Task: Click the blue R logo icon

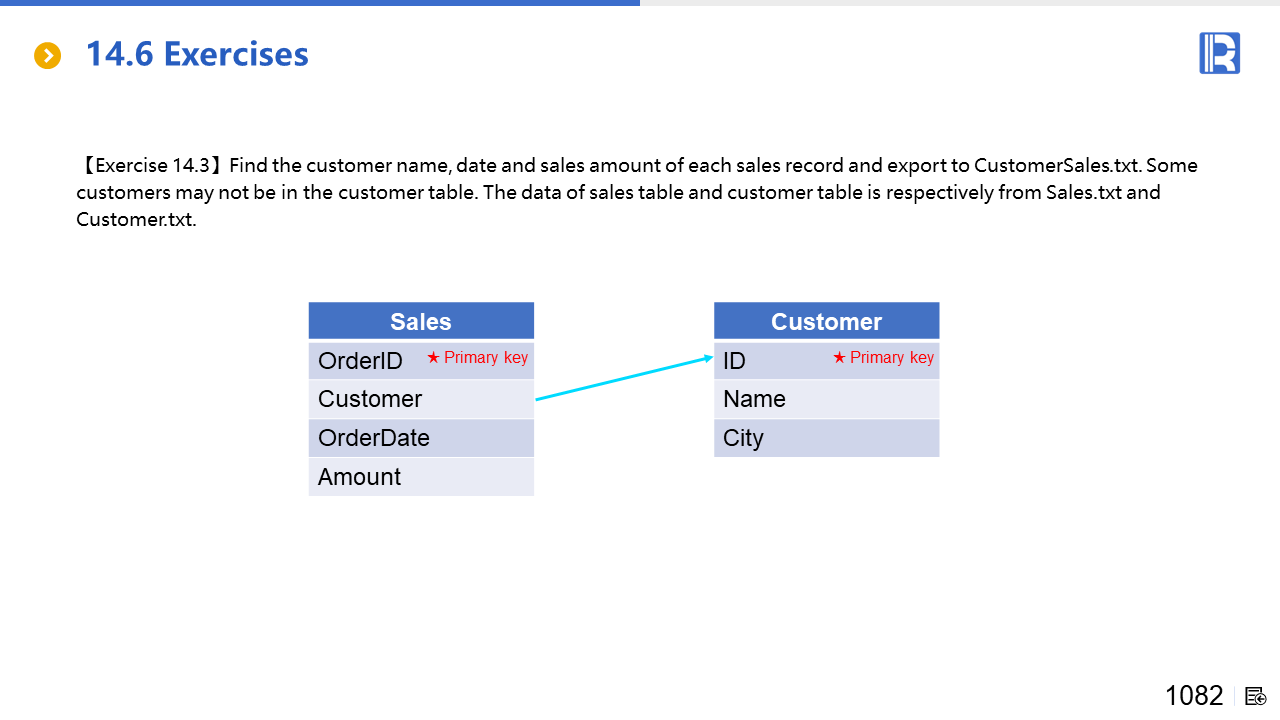Action: (x=1219, y=53)
